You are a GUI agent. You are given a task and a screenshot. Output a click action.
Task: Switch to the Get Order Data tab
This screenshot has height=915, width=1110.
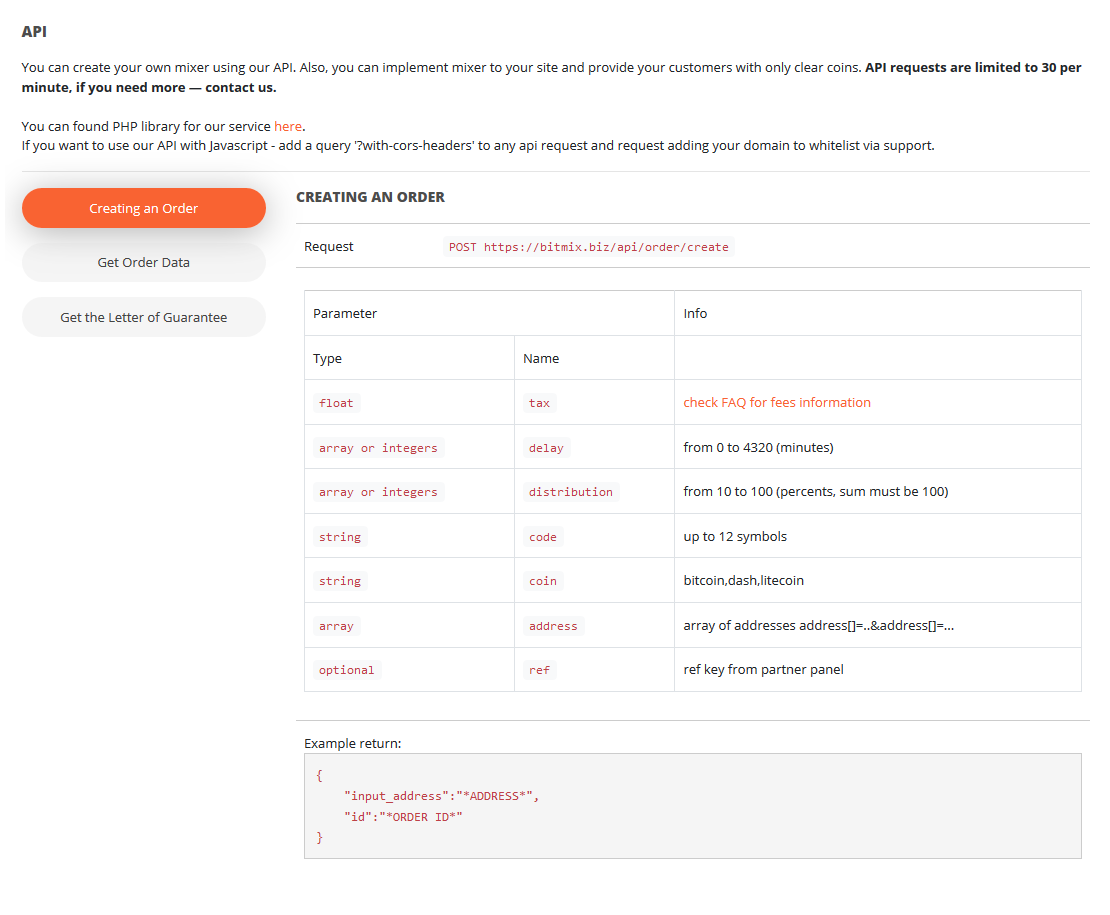pyautogui.click(x=144, y=262)
